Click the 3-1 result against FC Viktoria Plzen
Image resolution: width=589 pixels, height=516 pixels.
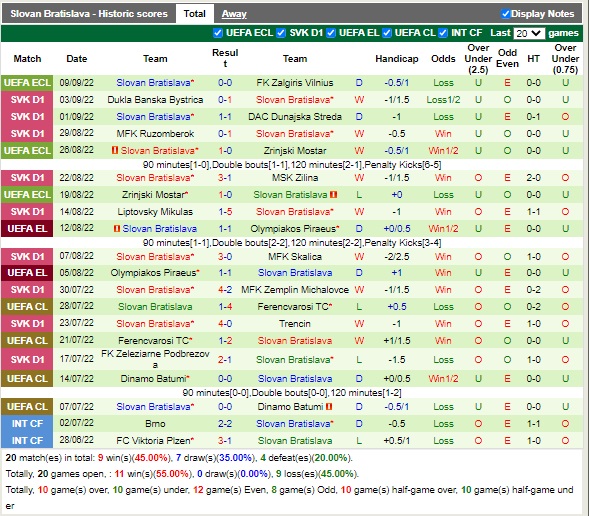coord(225,440)
